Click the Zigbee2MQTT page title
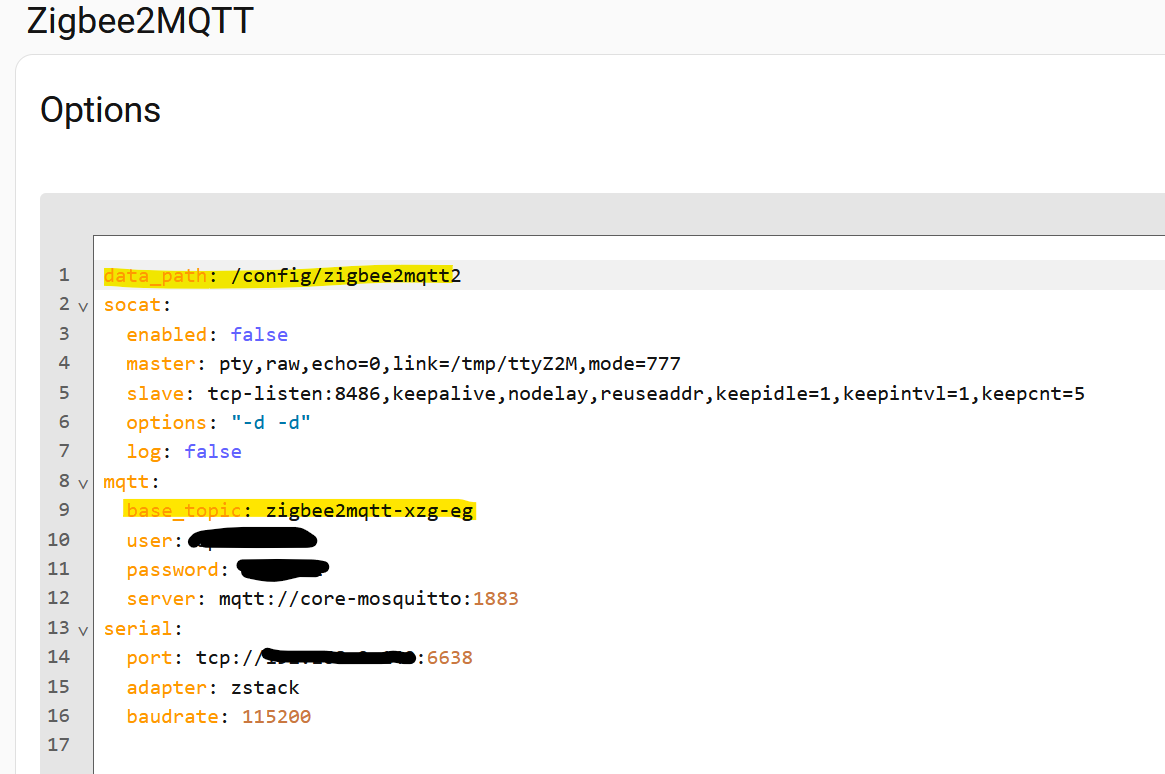The image size is (1165, 774). click(140, 20)
